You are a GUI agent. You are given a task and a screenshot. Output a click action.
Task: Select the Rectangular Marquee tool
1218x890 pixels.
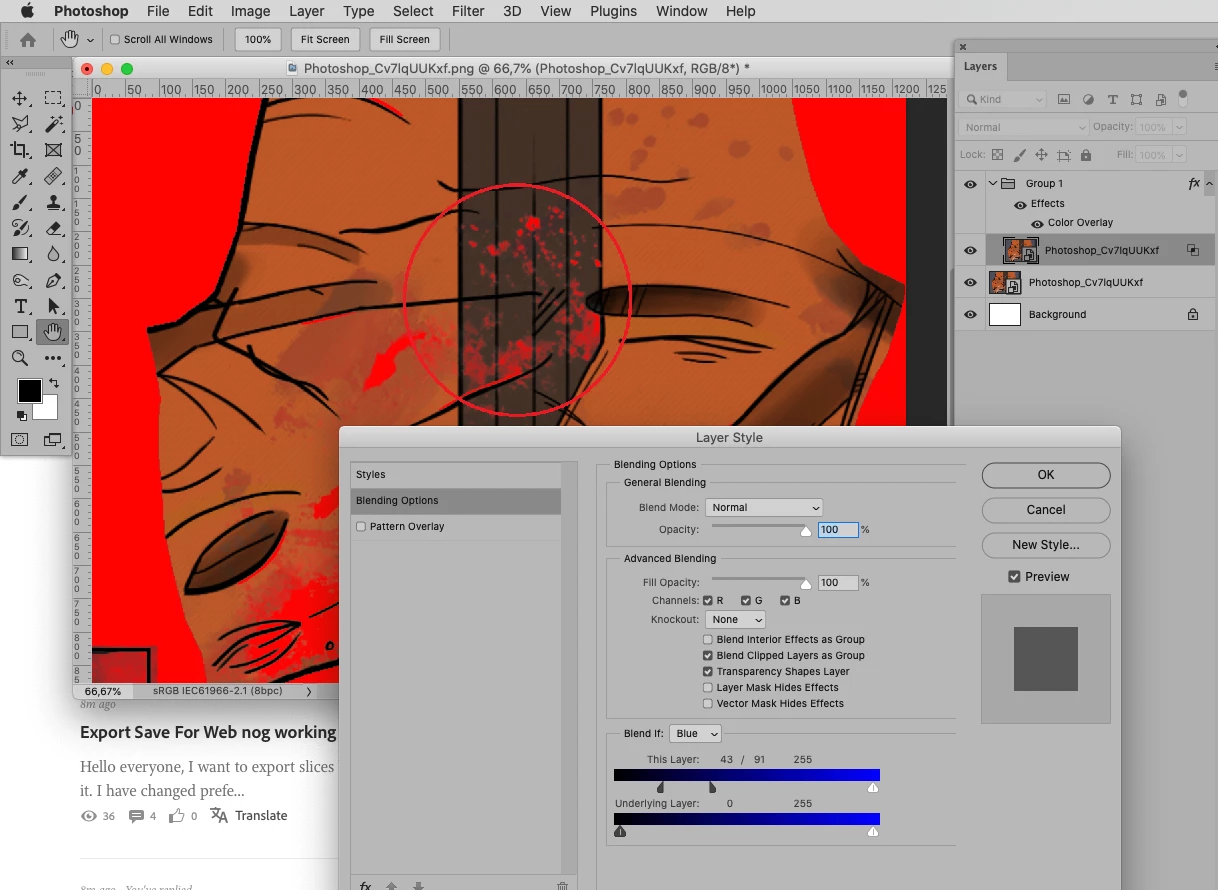pyautogui.click(x=53, y=98)
